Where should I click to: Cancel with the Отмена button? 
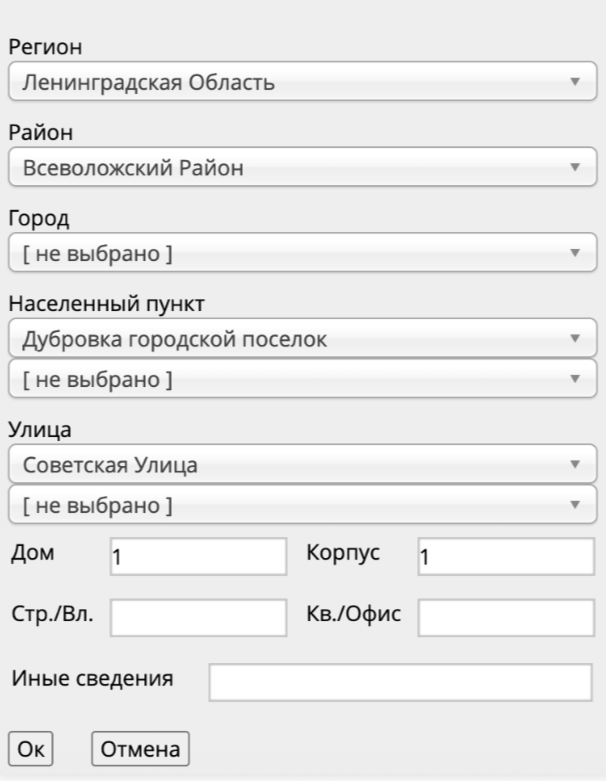(x=140, y=749)
